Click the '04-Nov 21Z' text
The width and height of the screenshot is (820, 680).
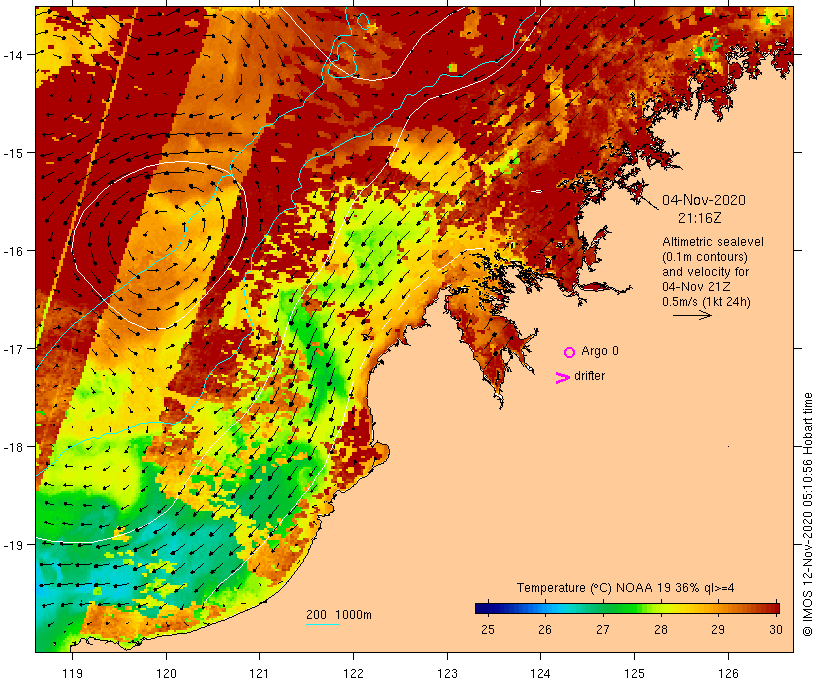pos(696,287)
